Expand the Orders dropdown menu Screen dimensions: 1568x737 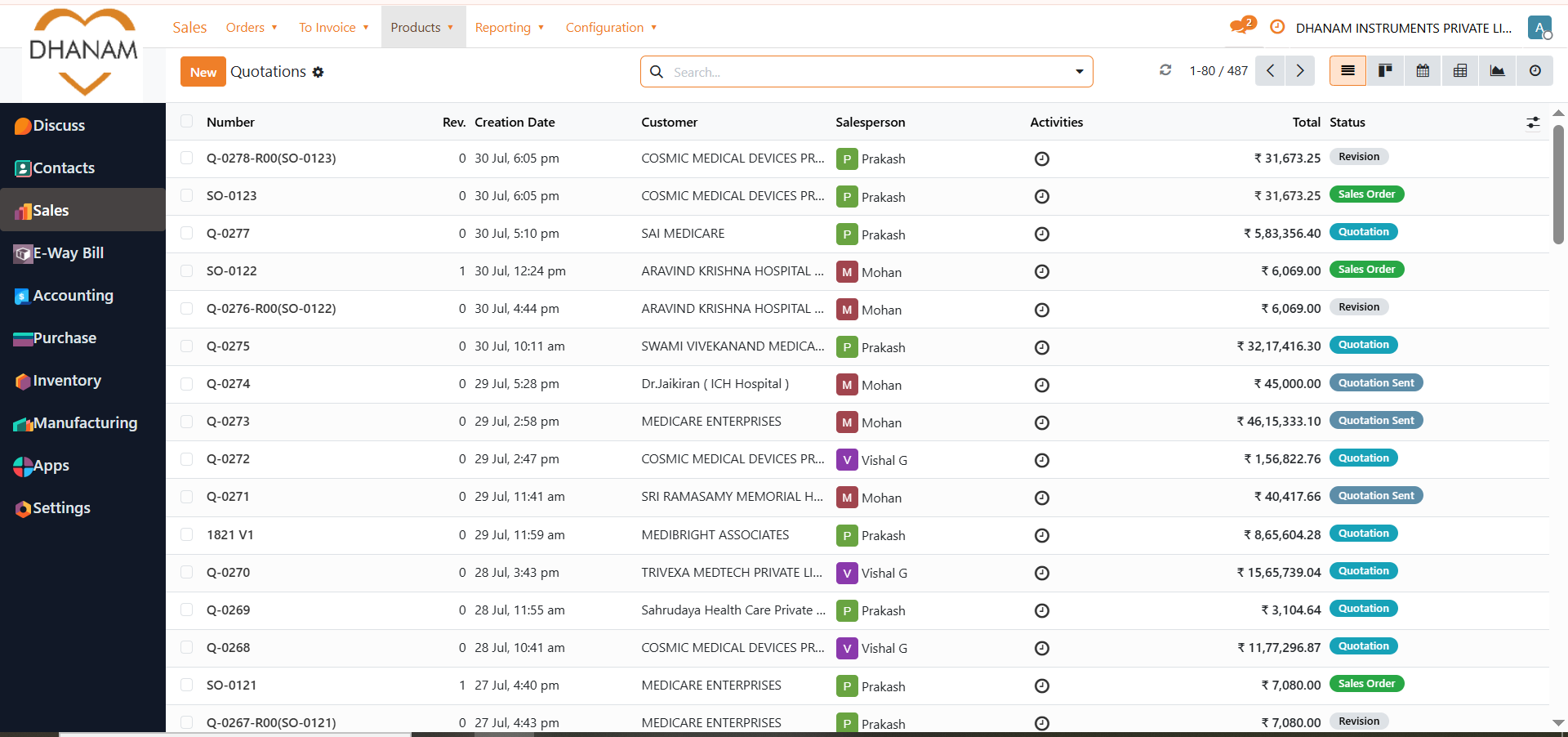(252, 27)
